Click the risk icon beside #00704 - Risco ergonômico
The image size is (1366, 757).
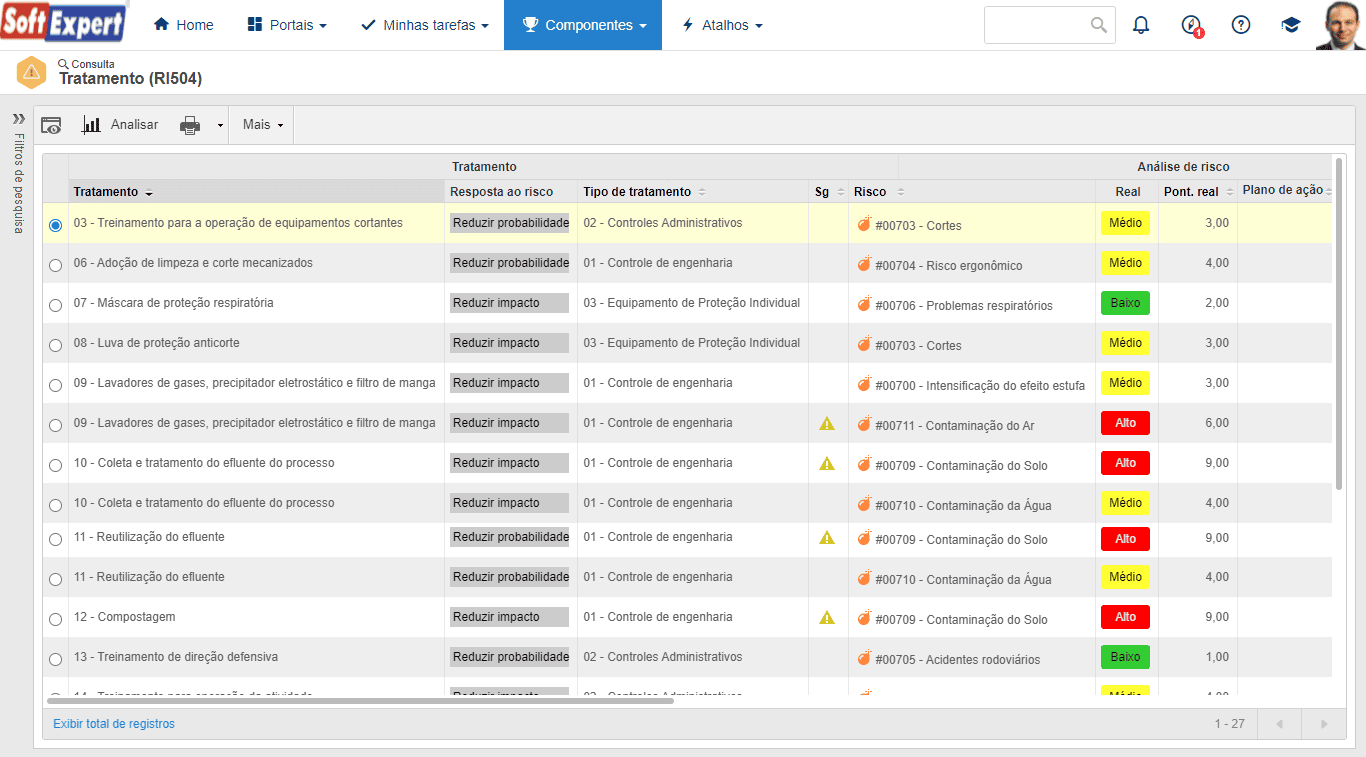[864, 264]
